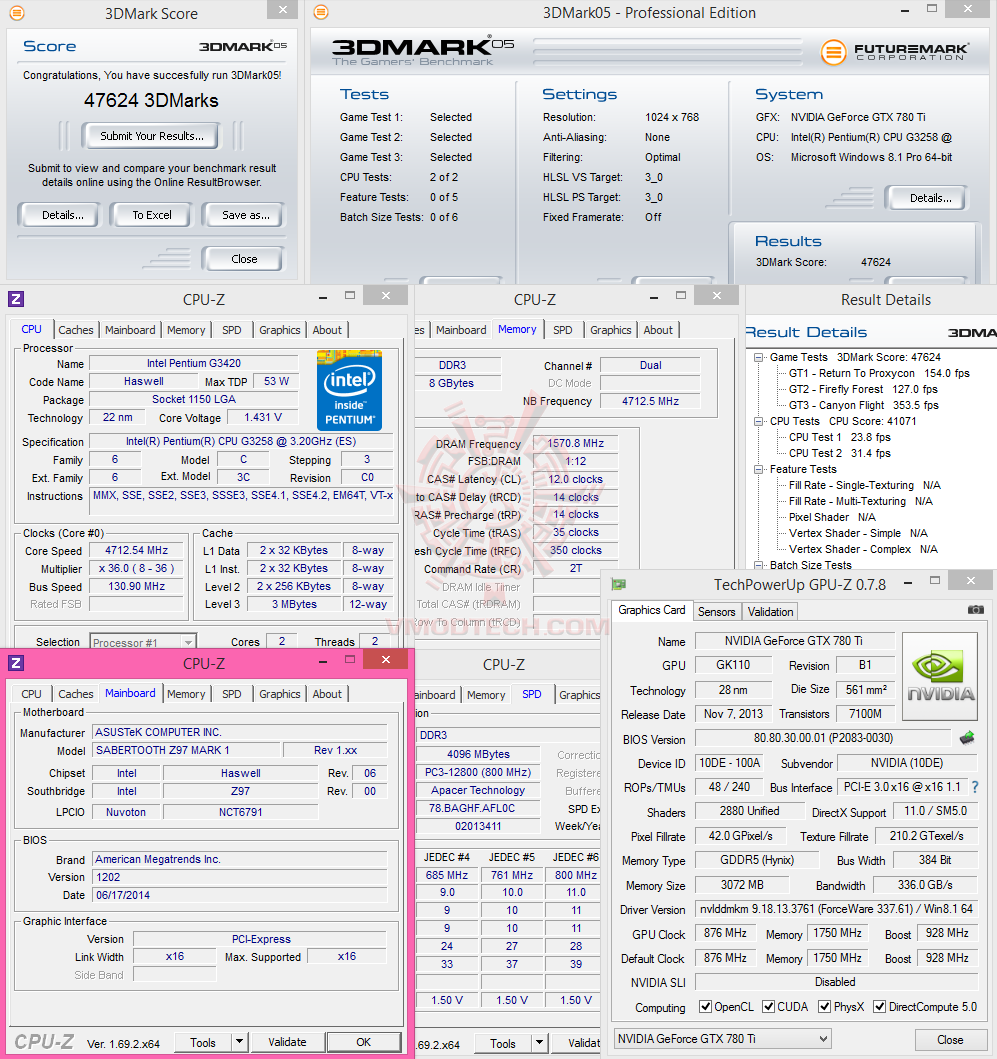
Task: Open the GPU selection dropdown in GPU-Z
Action: pos(723,1039)
